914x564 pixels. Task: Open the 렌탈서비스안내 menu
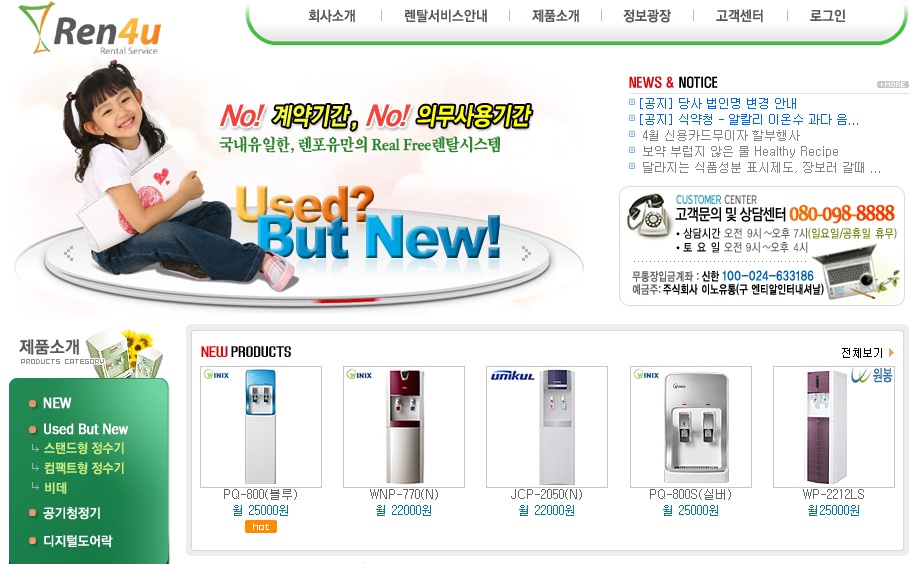446,16
